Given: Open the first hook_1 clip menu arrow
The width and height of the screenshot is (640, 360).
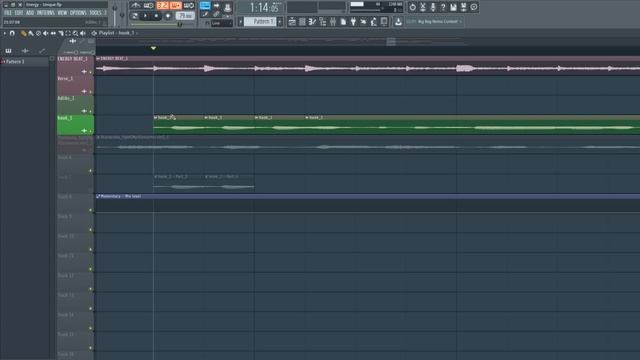Looking at the screenshot, I should tap(156, 118).
